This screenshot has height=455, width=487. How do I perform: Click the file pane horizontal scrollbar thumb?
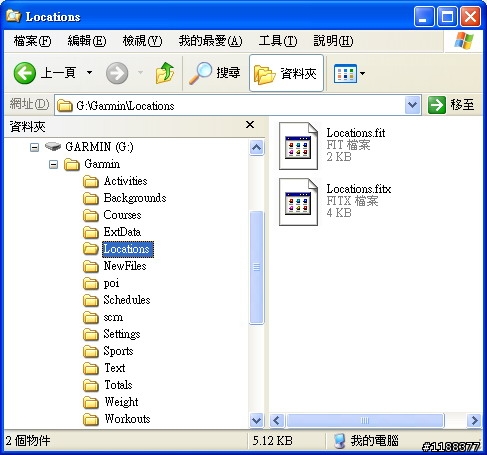(x=365, y=420)
